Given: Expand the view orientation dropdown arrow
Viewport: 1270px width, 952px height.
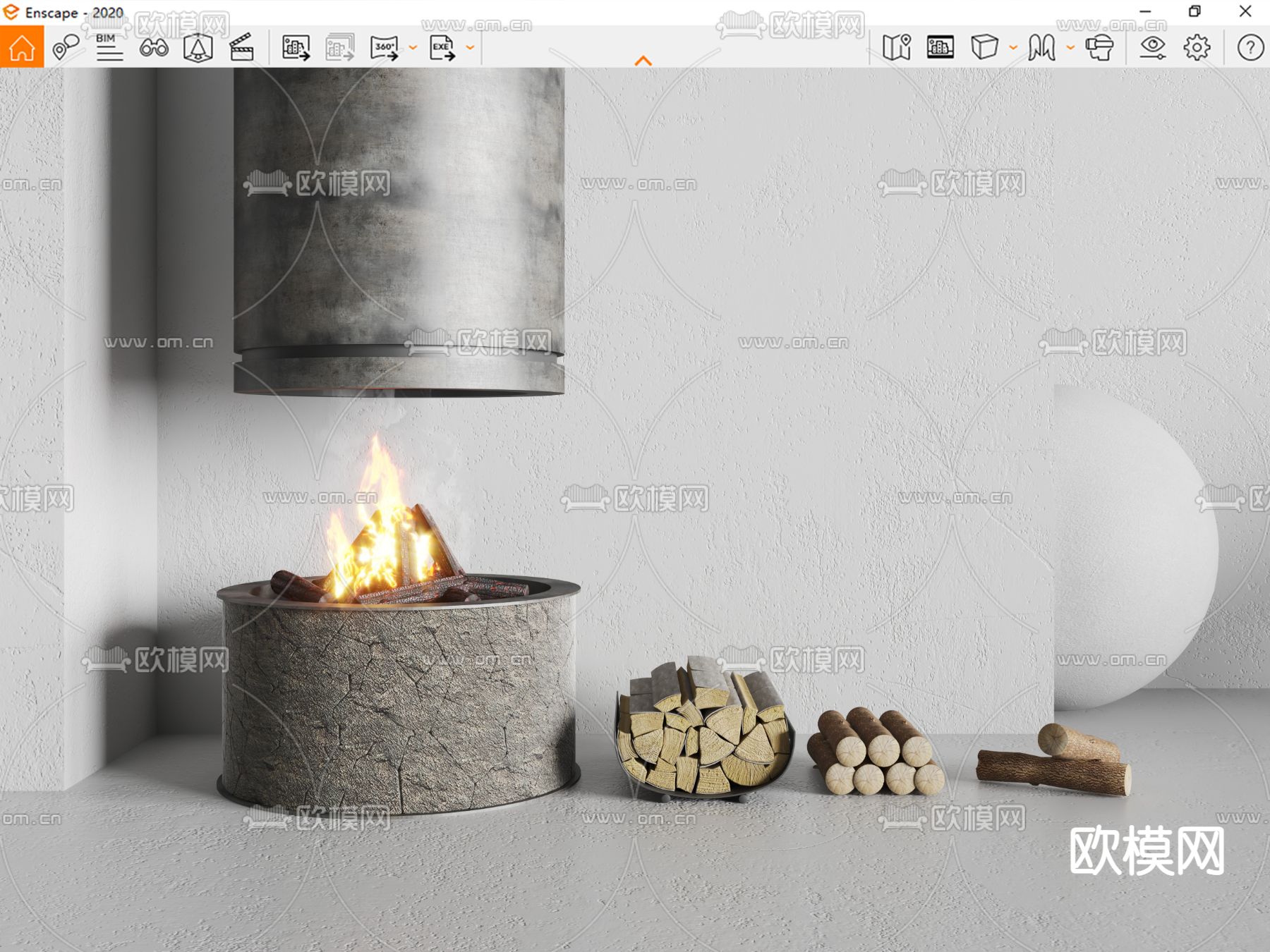Looking at the screenshot, I should click(1013, 48).
